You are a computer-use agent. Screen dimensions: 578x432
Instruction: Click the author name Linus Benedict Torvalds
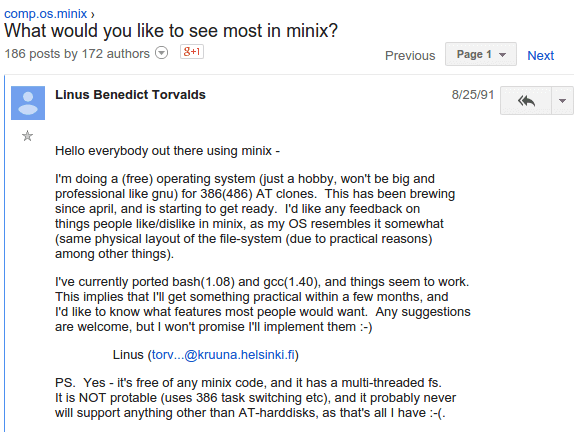[130, 95]
